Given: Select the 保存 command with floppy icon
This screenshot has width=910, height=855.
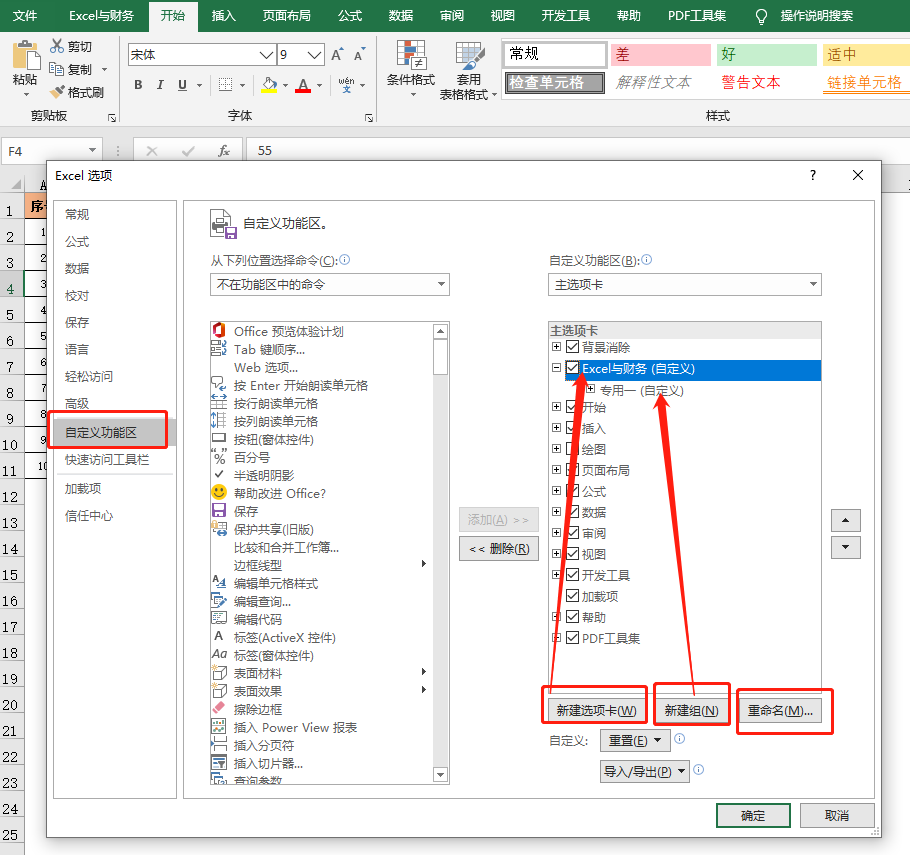Looking at the screenshot, I should point(322,511).
